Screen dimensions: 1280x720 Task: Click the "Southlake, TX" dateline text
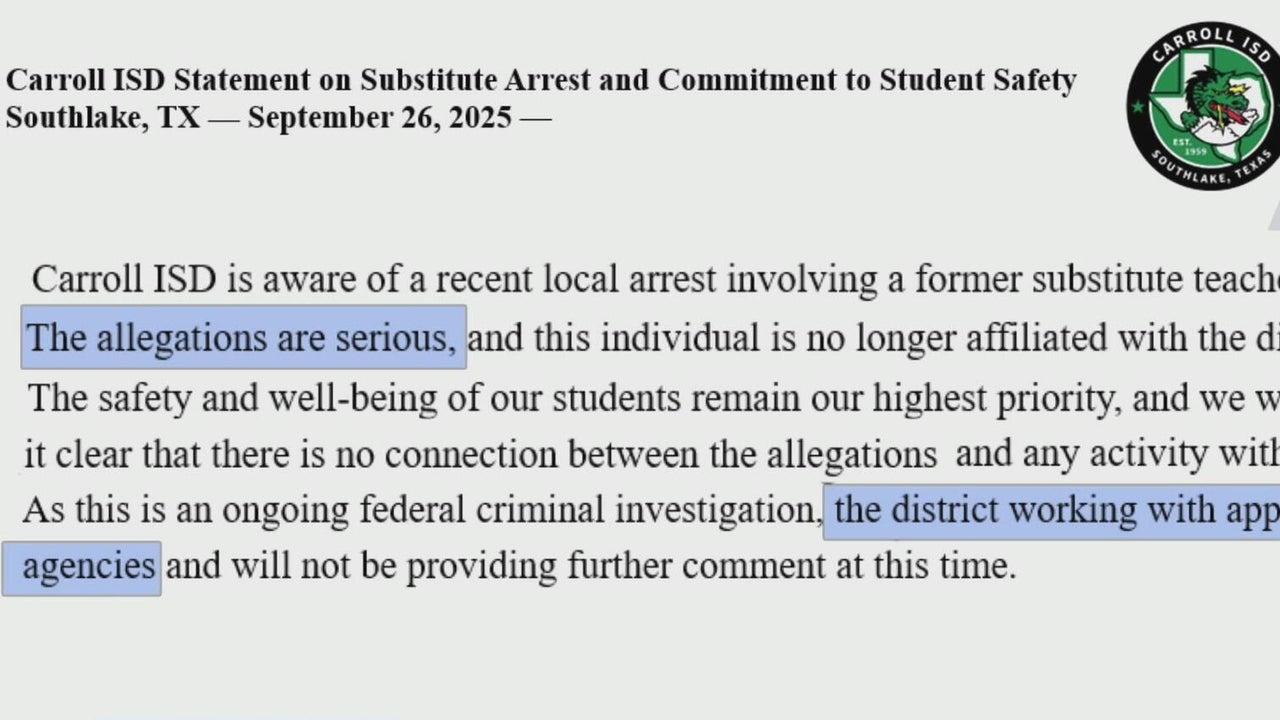(x=103, y=118)
